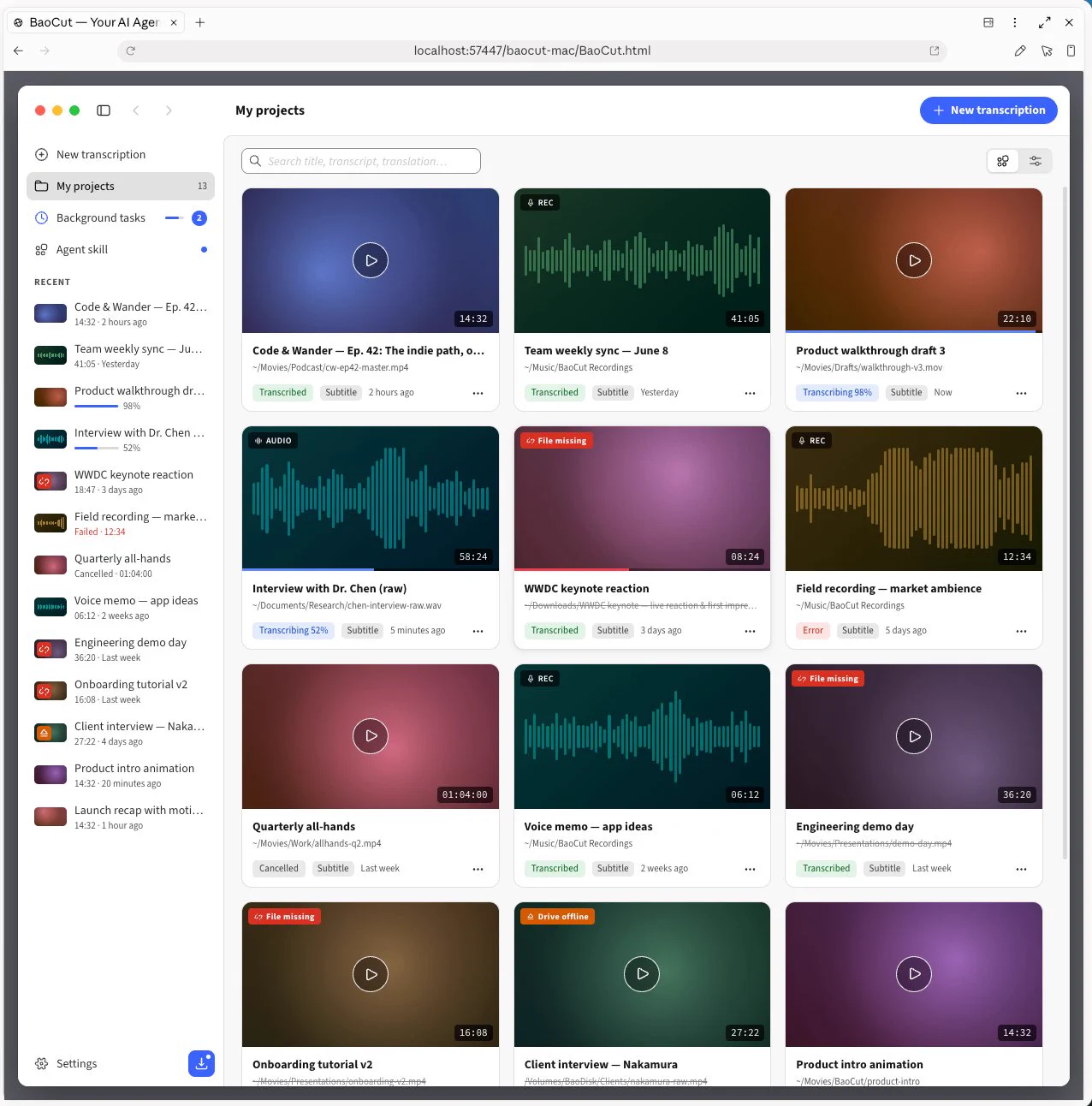Screen dimensions: 1092x1106
Task: Click Drive offline badge on Client interview
Action: point(558,917)
